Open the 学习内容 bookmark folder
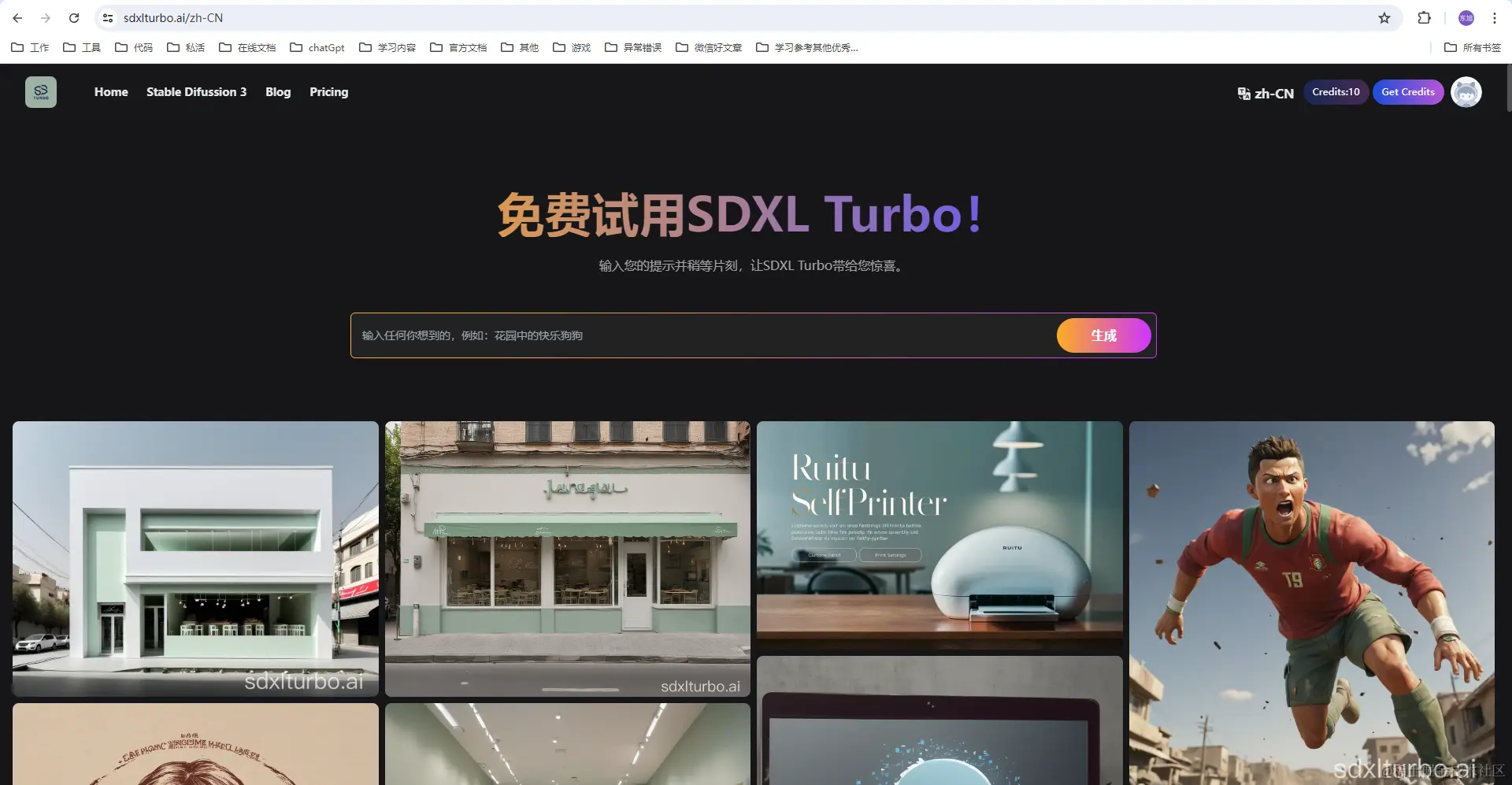Image resolution: width=1512 pixels, height=785 pixels. 387,47
